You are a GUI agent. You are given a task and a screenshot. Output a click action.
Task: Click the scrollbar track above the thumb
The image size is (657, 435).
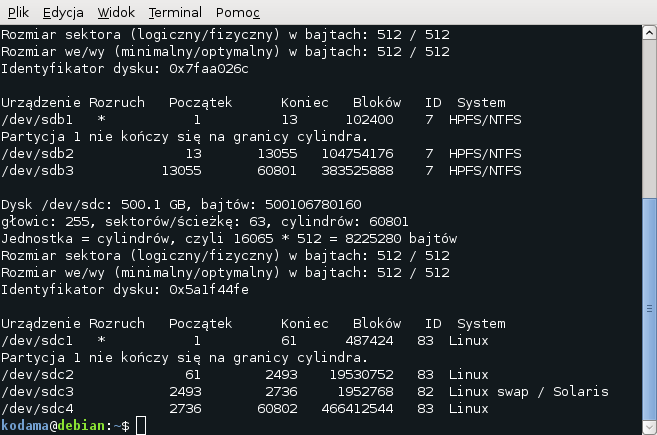[x=648, y=110]
